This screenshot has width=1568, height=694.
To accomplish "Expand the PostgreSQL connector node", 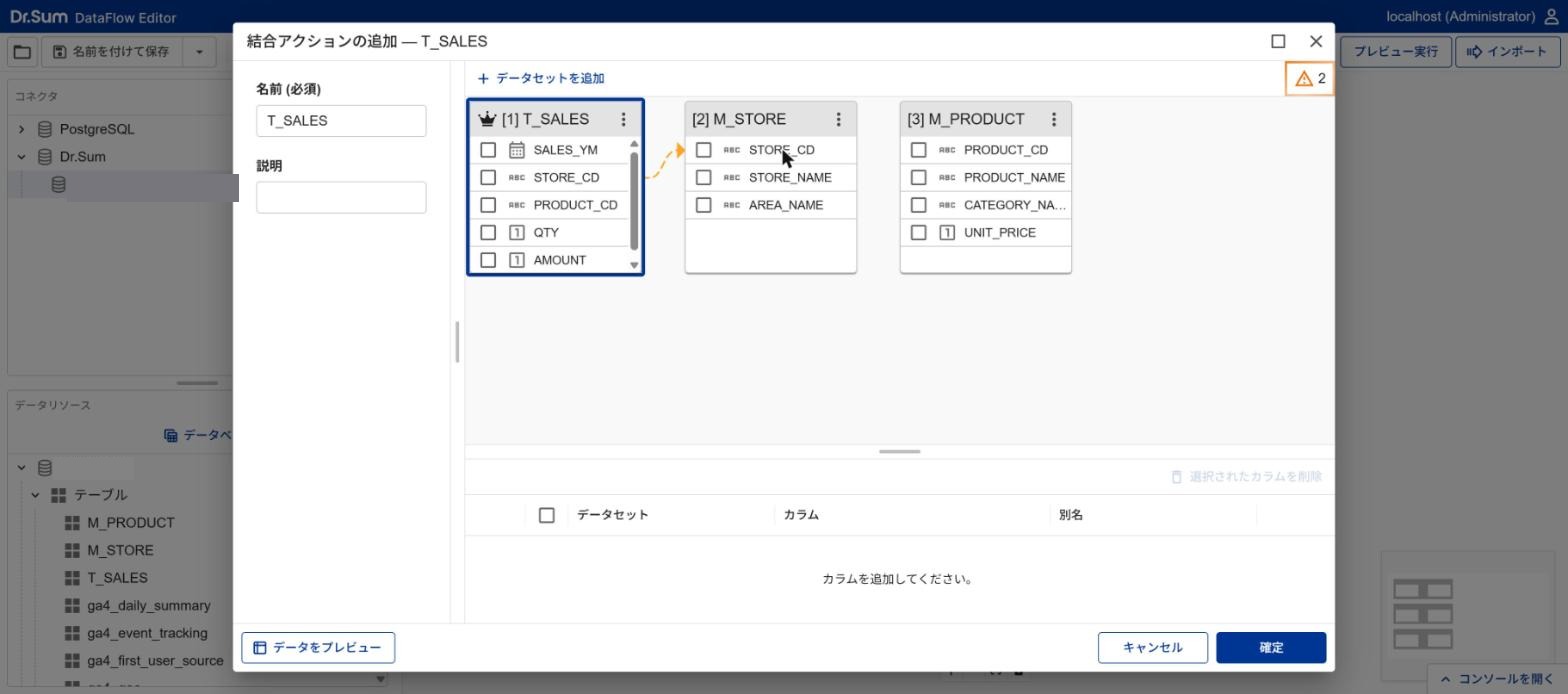I will [x=21, y=129].
